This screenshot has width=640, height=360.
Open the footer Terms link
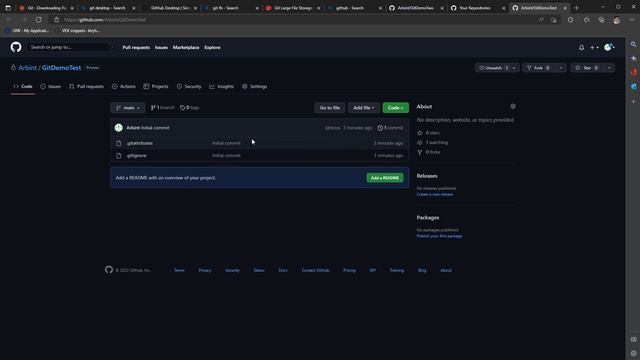coord(179,270)
